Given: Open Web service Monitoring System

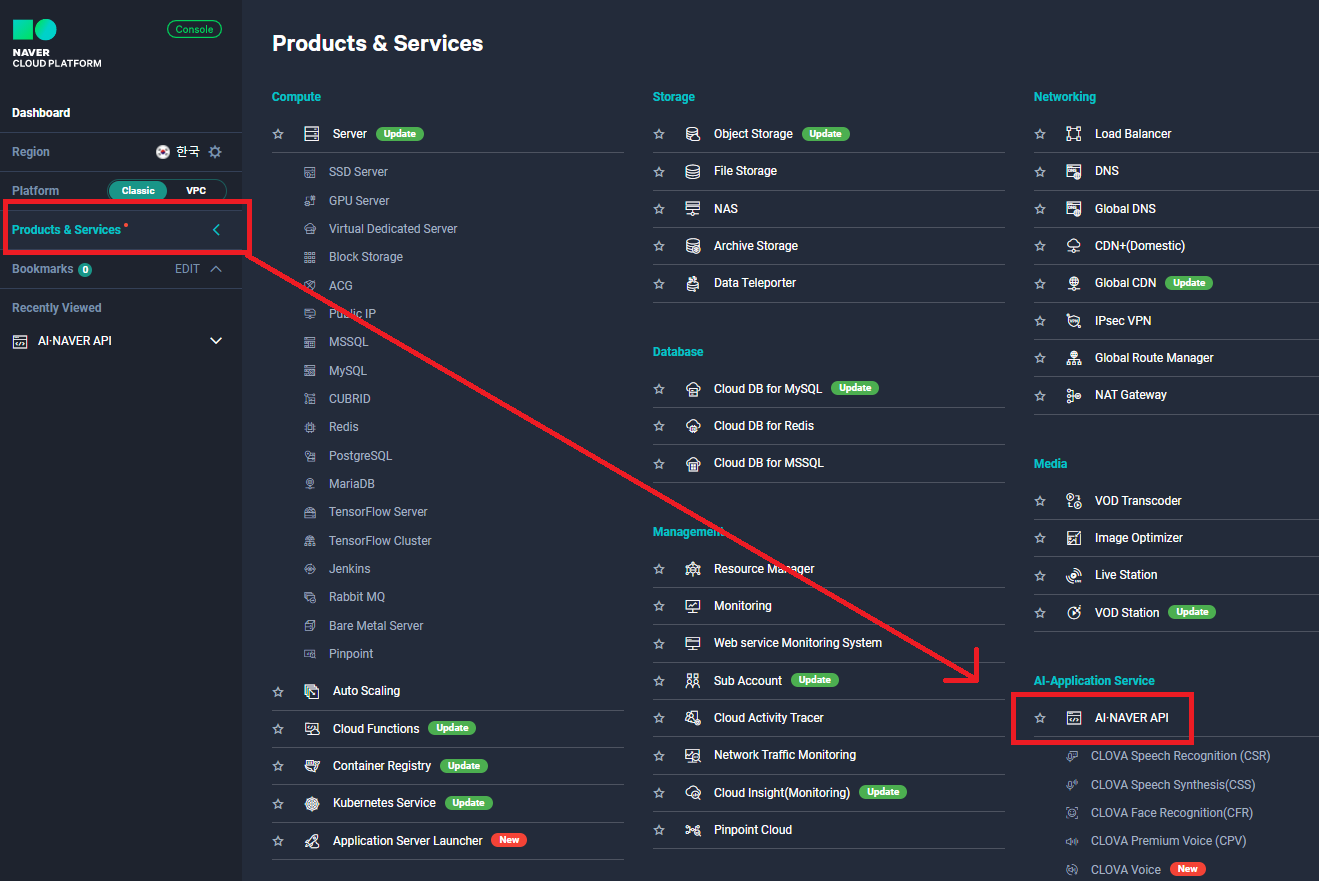Looking at the screenshot, I should (x=798, y=643).
